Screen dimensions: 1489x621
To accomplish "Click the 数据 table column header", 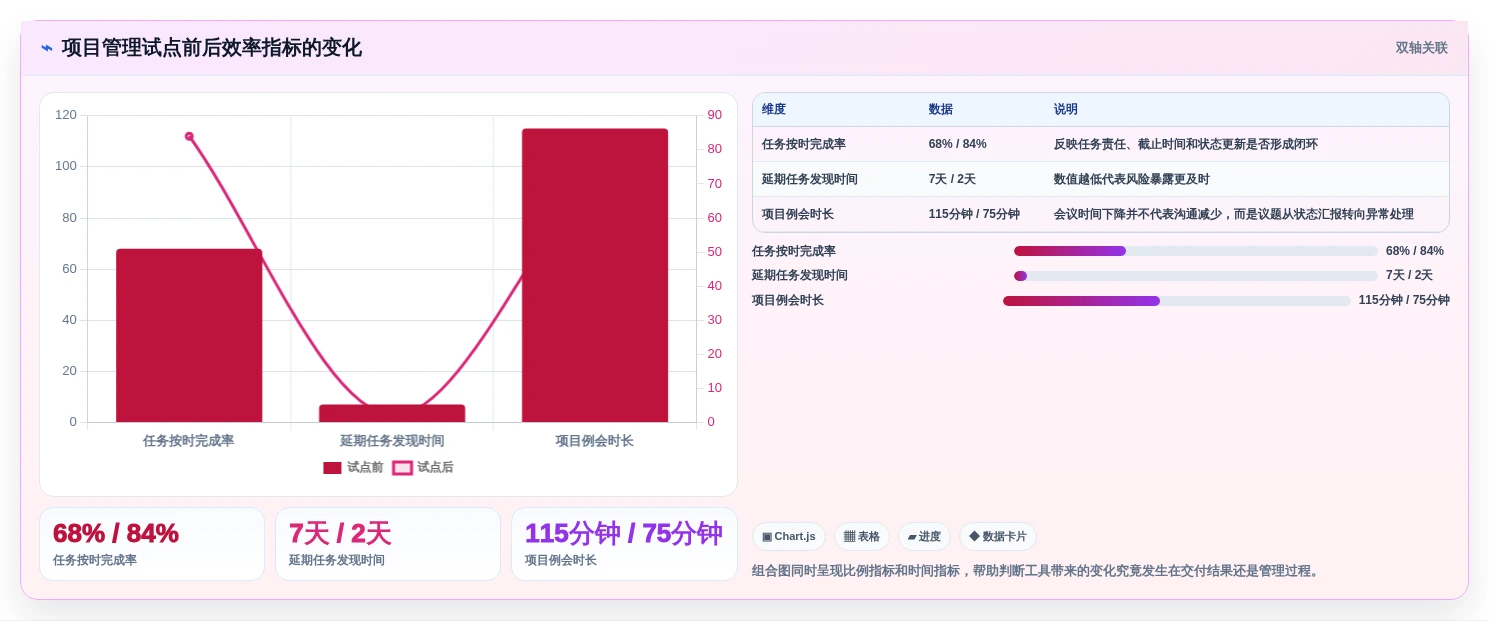I will click(x=941, y=109).
